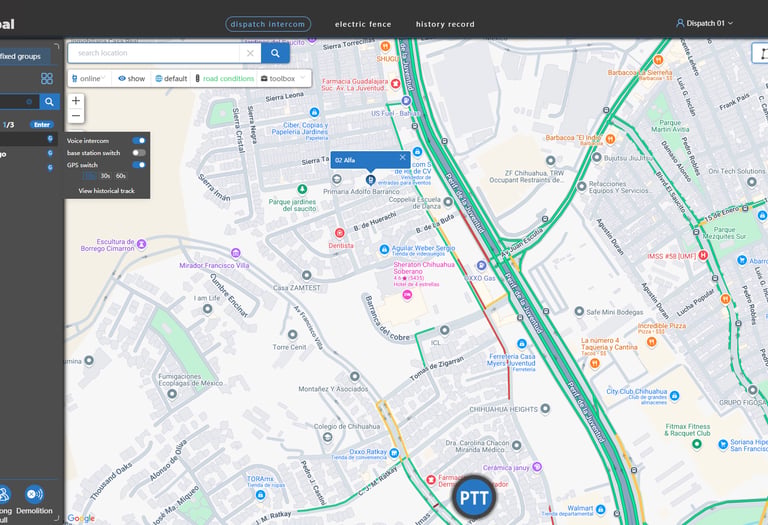Turn off the GPS switch
The height and width of the screenshot is (525, 768).
point(139,165)
